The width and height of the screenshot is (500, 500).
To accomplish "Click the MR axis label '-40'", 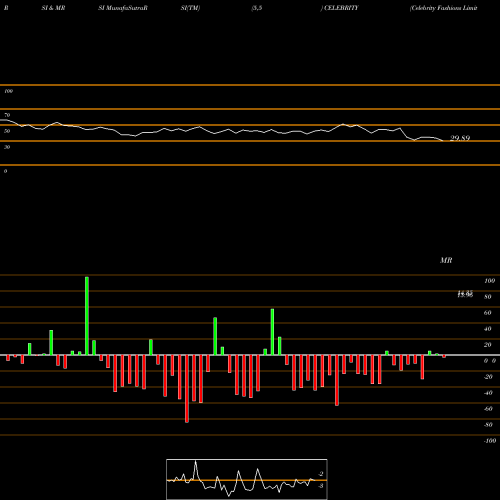I will (x=488, y=393).
